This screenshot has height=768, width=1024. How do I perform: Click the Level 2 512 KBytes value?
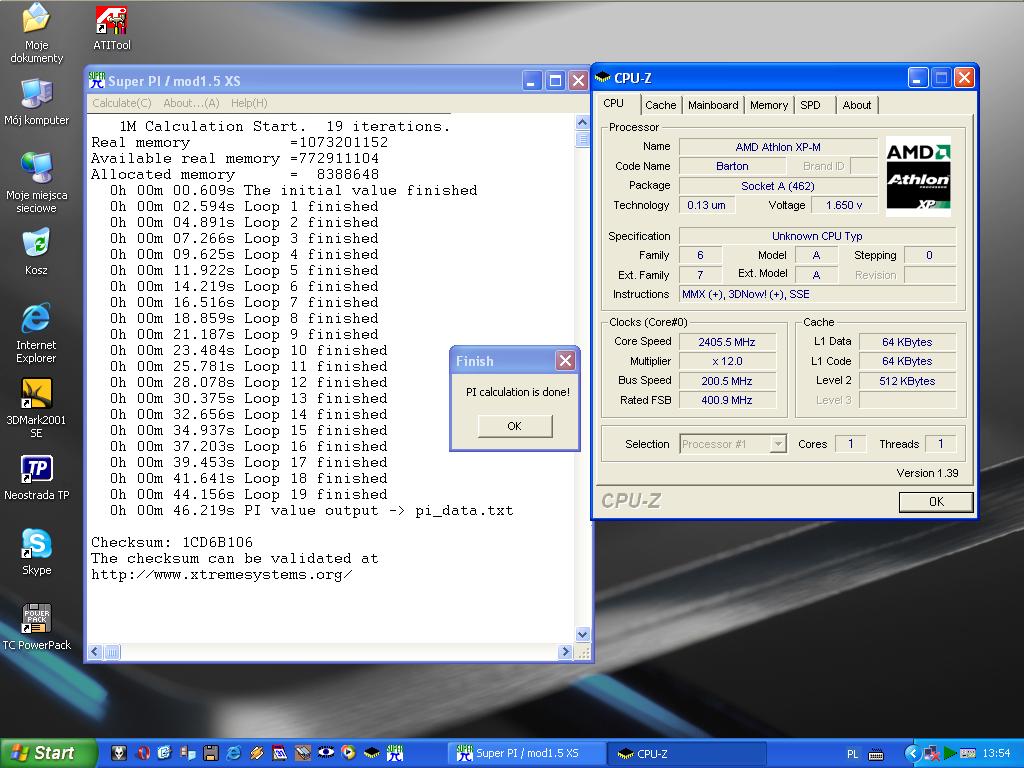(907, 381)
